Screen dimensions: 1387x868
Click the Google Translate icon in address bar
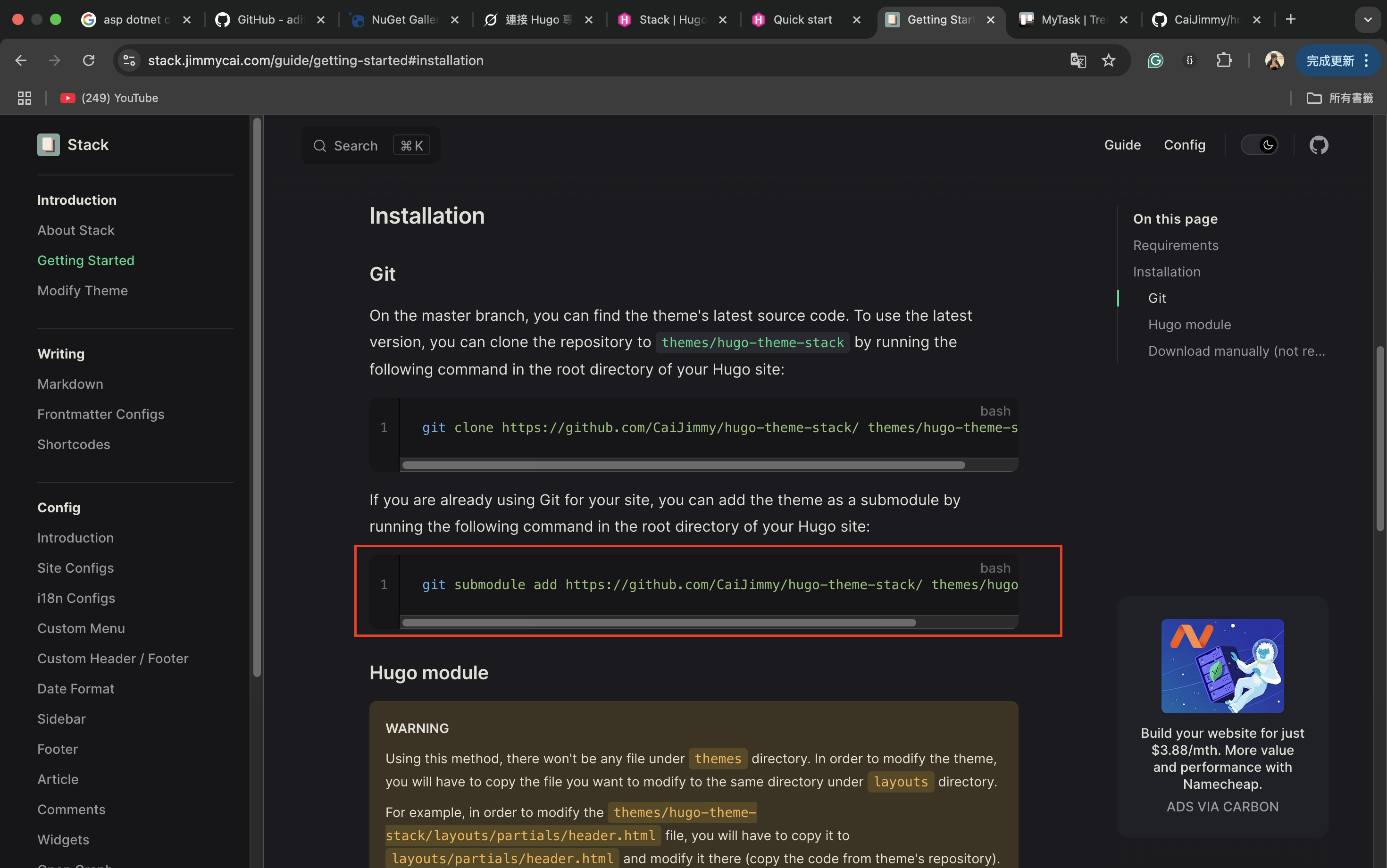[x=1078, y=60]
